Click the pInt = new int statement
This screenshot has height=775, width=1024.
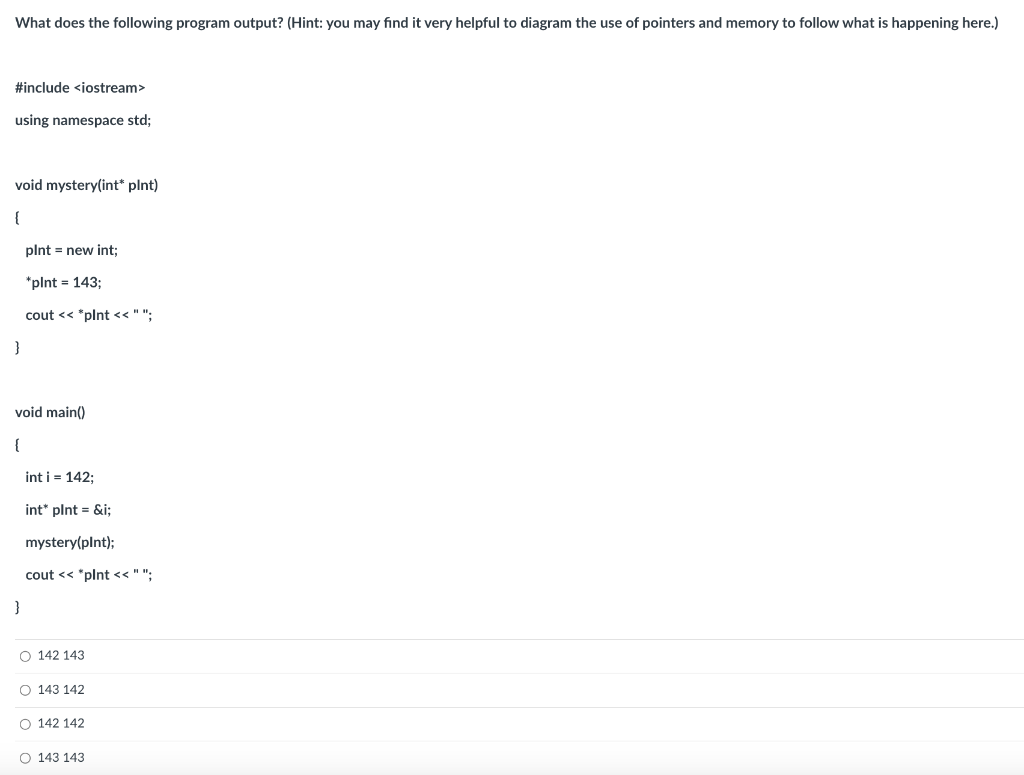pos(72,249)
